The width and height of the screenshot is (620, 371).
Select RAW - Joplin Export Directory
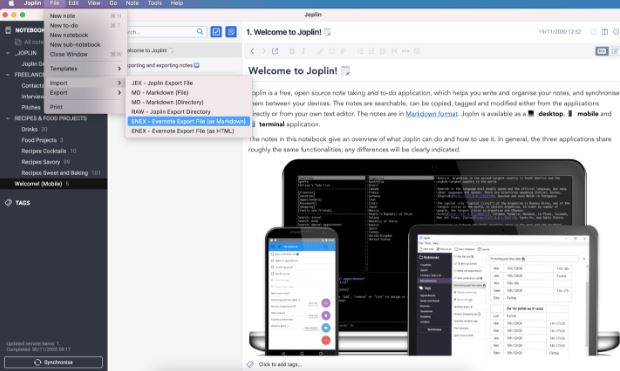tap(189, 112)
